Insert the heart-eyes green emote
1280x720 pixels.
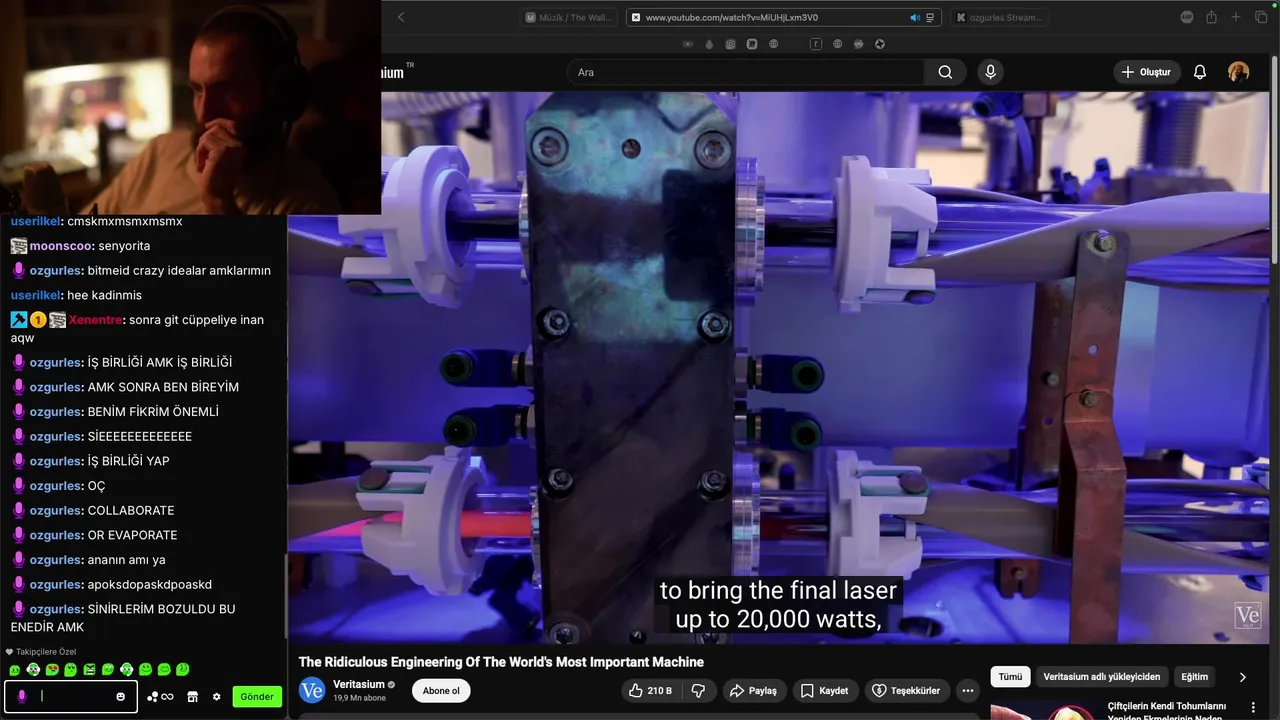point(52,669)
